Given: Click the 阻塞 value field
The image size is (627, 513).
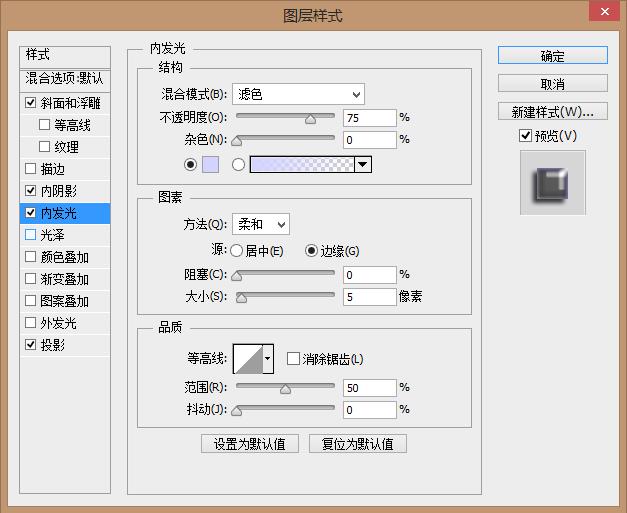Looking at the screenshot, I should [369, 275].
